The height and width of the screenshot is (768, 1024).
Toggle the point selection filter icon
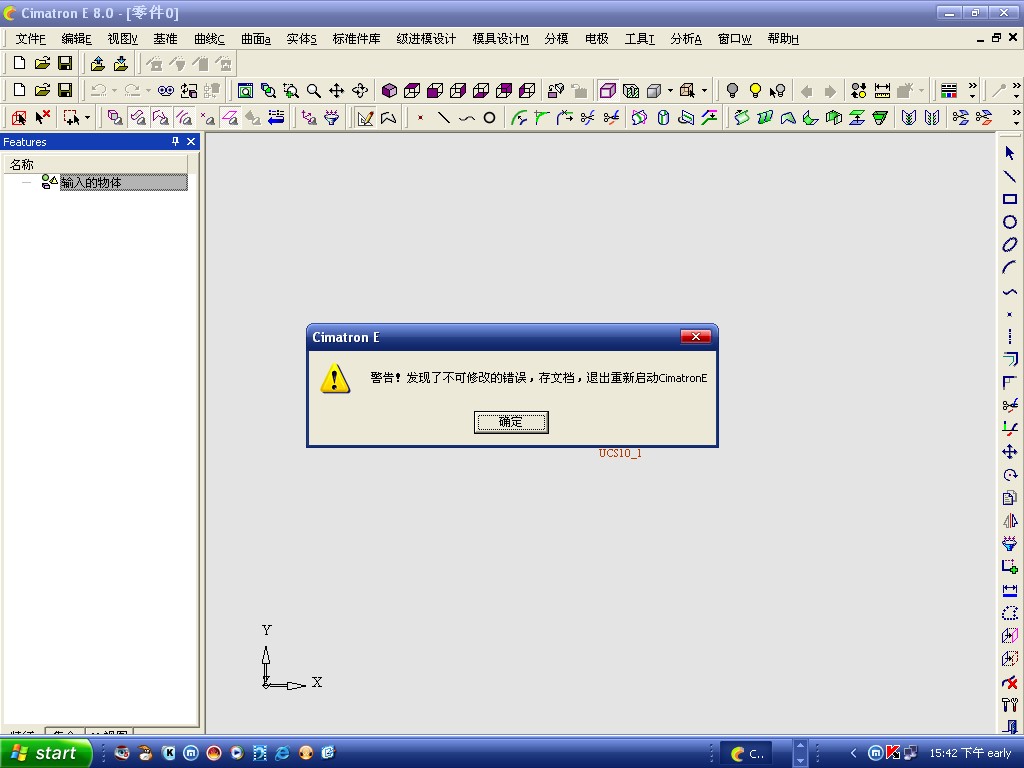coord(207,118)
